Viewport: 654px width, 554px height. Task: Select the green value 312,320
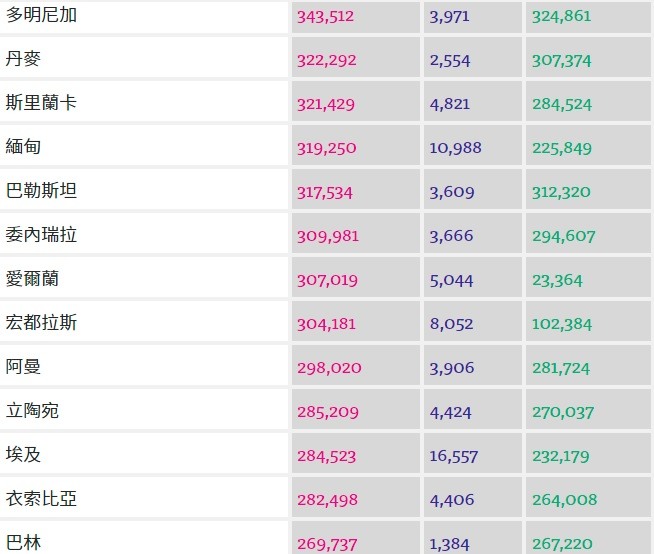tap(561, 192)
